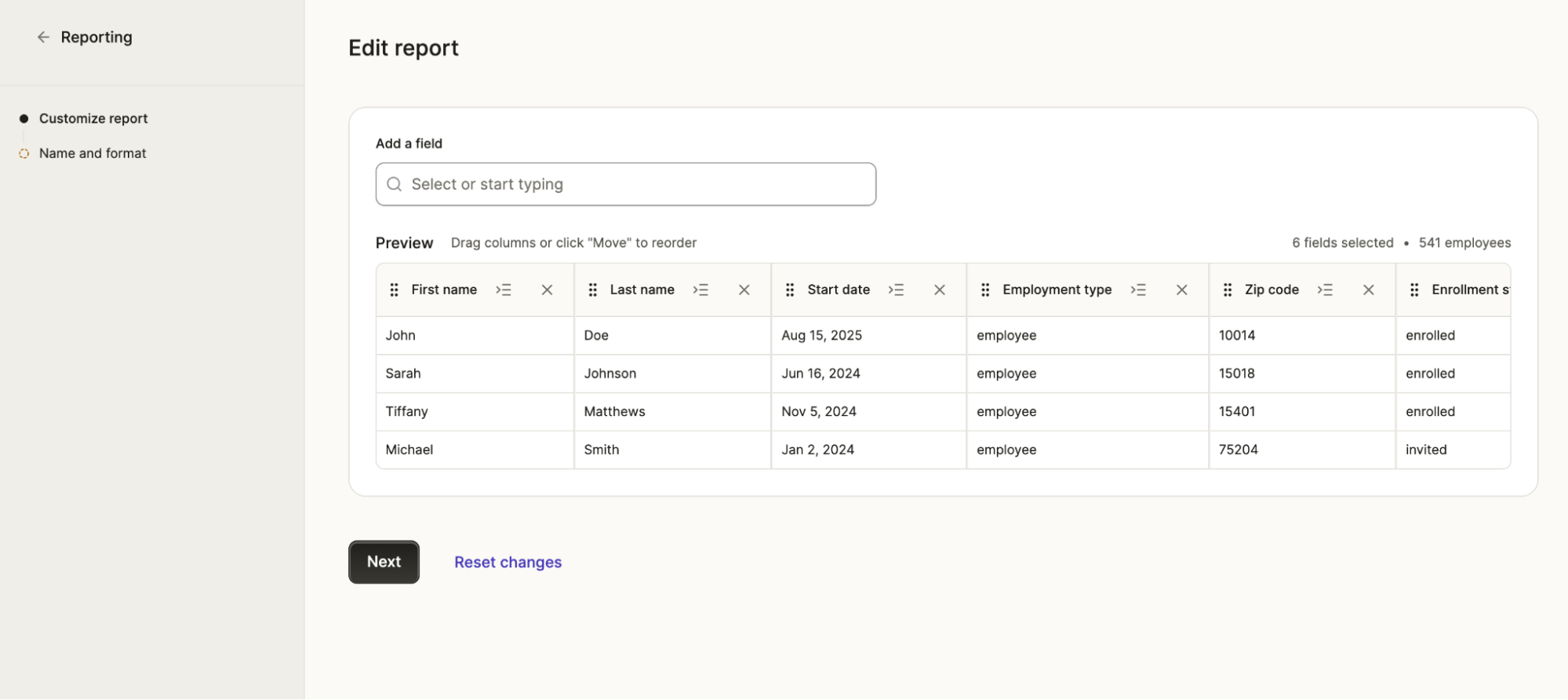Click the cell Johnson
The image size is (1568, 700).
coord(673,374)
